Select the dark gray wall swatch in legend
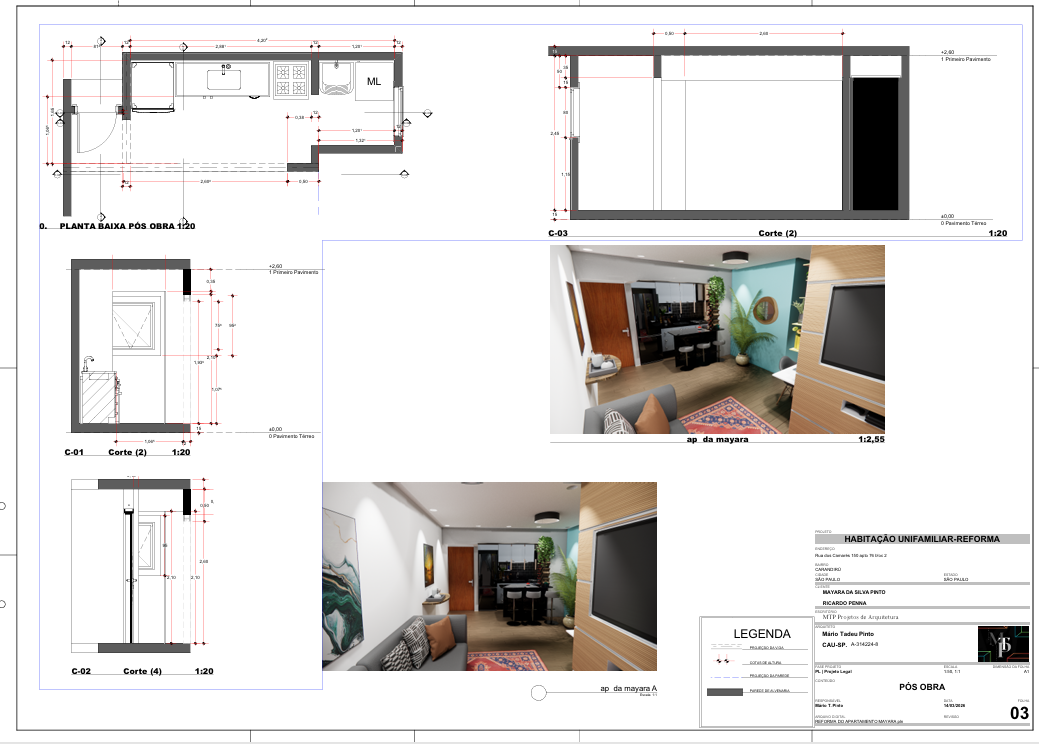The height and width of the screenshot is (744, 1039). tap(725, 692)
